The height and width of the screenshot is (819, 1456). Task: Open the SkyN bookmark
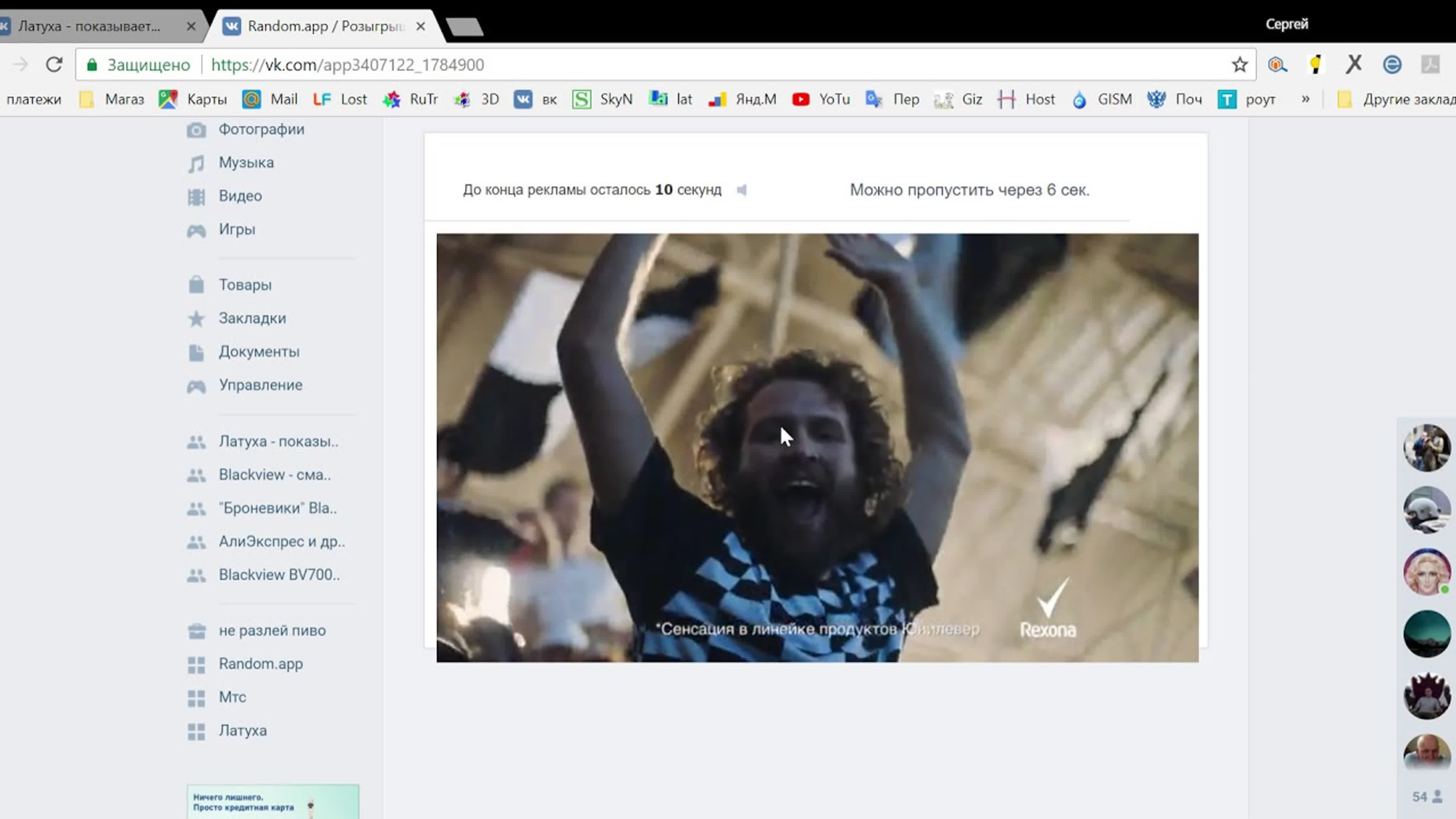coord(603,100)
